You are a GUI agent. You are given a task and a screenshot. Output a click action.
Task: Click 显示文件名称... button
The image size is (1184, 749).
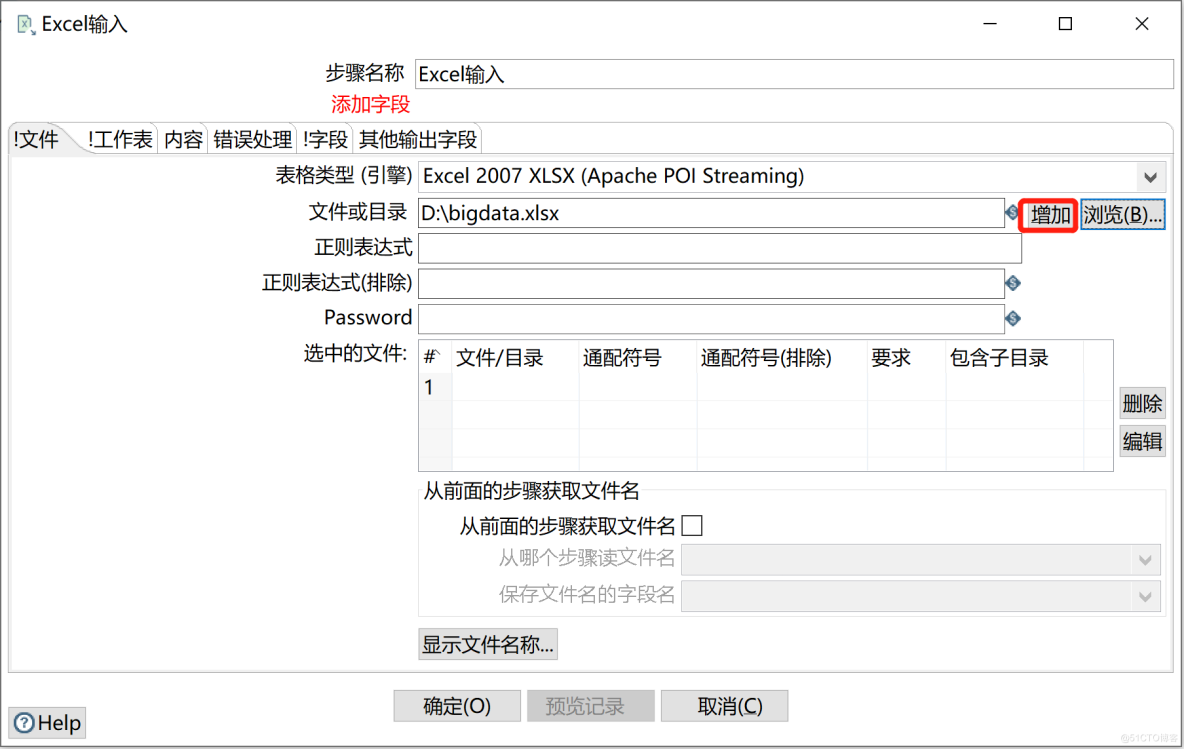(488, 644)
